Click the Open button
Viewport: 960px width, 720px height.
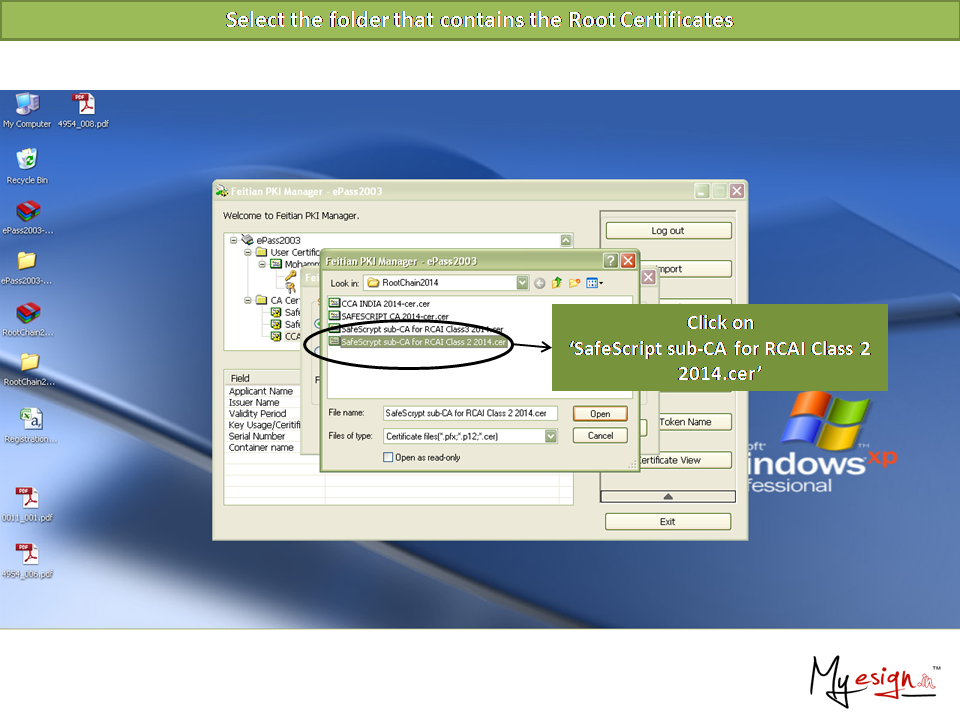[x=600, y=413]
